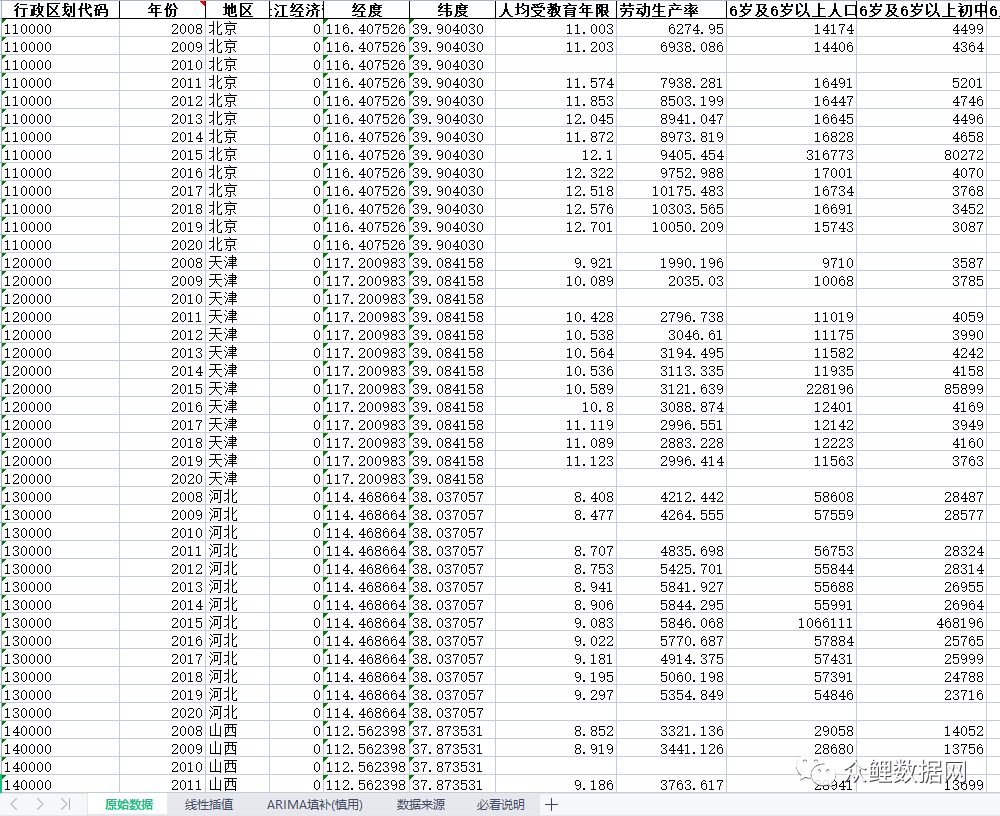Select the 纬度 header cell

[452, 10]
